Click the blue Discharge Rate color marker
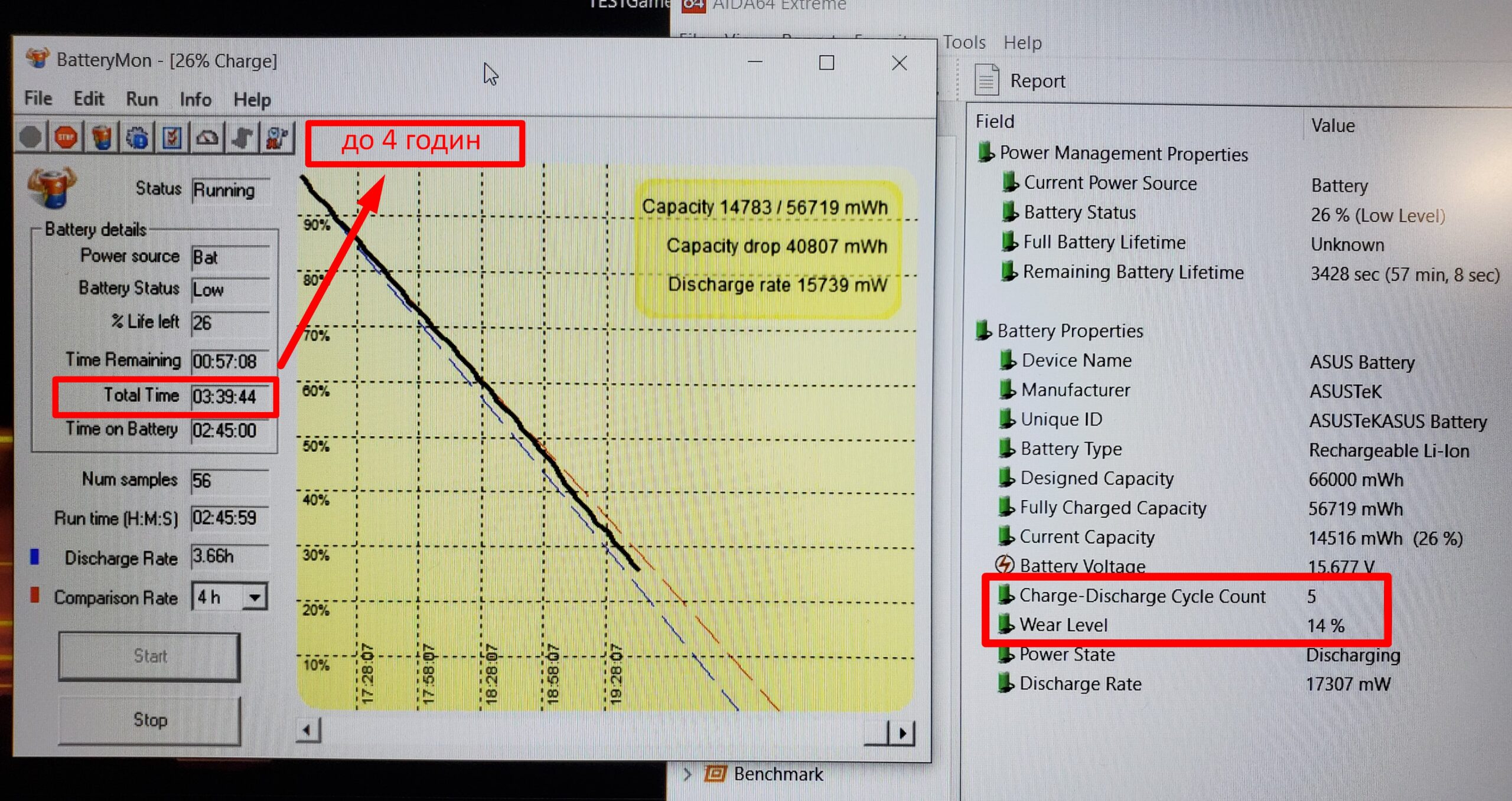Viewport: 1512px width, 801px height. (35, 557)
